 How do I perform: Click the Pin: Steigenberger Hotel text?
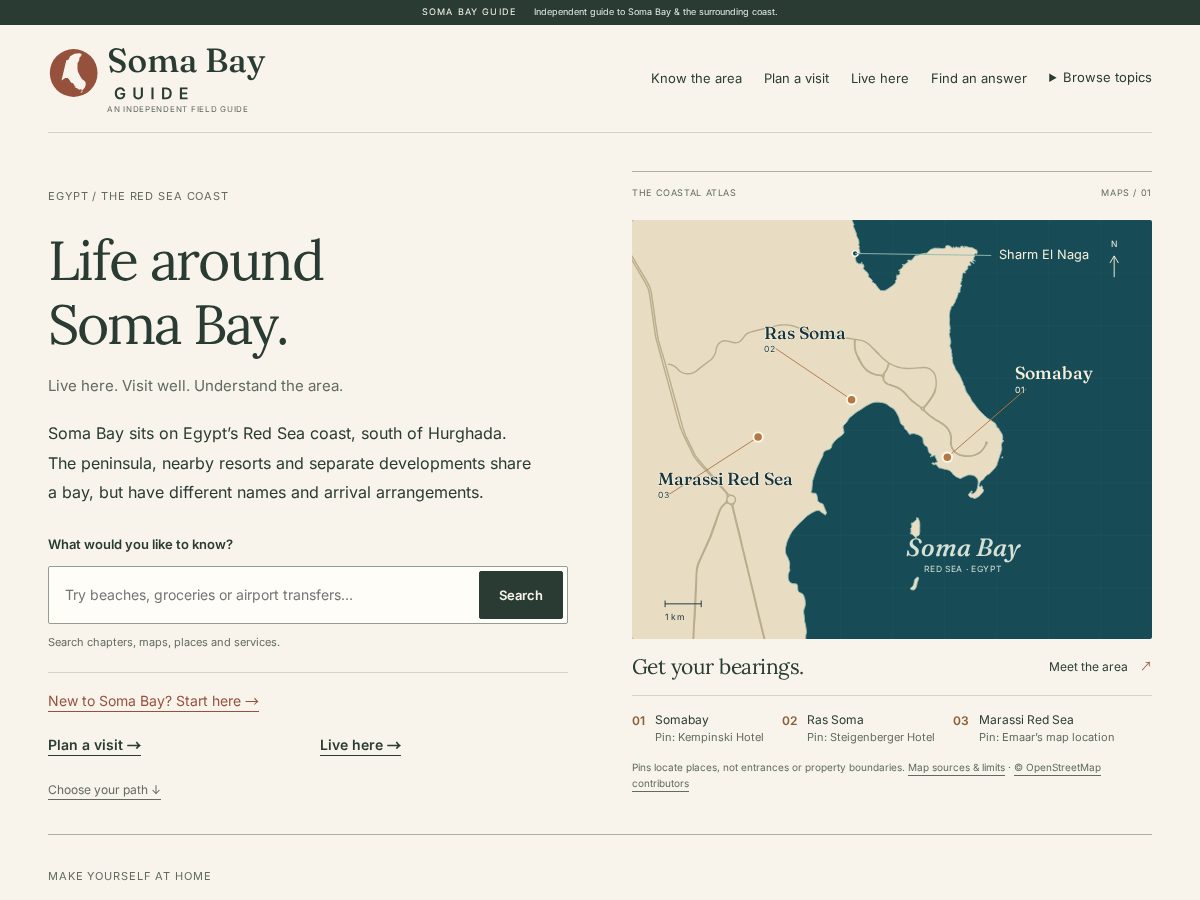pos(871,737)
